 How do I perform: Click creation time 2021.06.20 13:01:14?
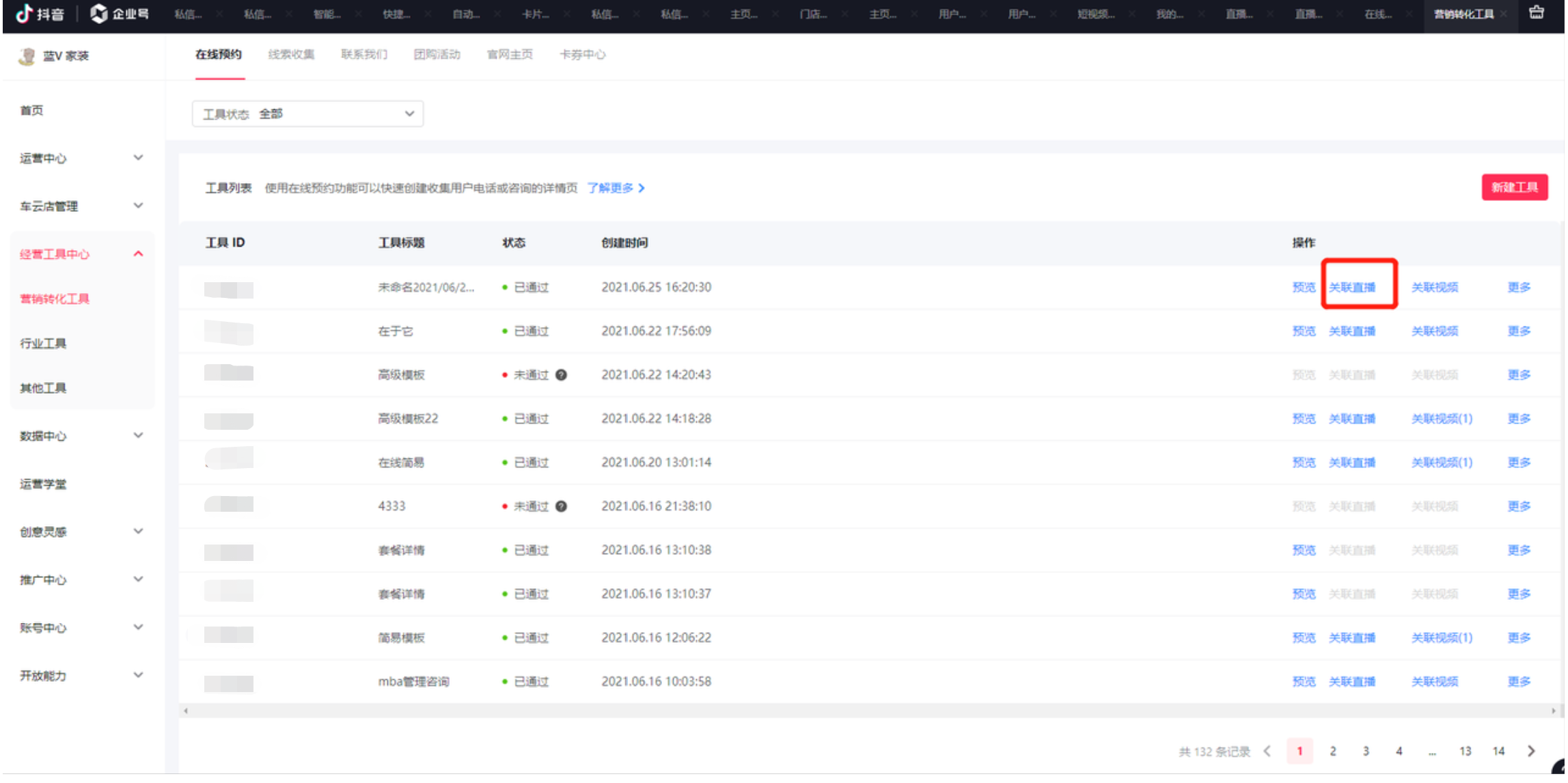point(656,463)
